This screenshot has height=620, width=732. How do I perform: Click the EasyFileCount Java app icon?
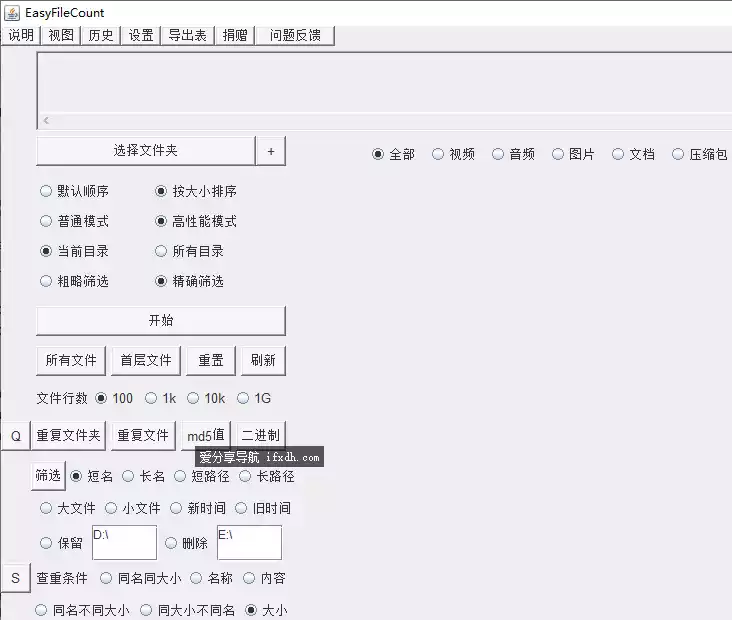(12, 13)
